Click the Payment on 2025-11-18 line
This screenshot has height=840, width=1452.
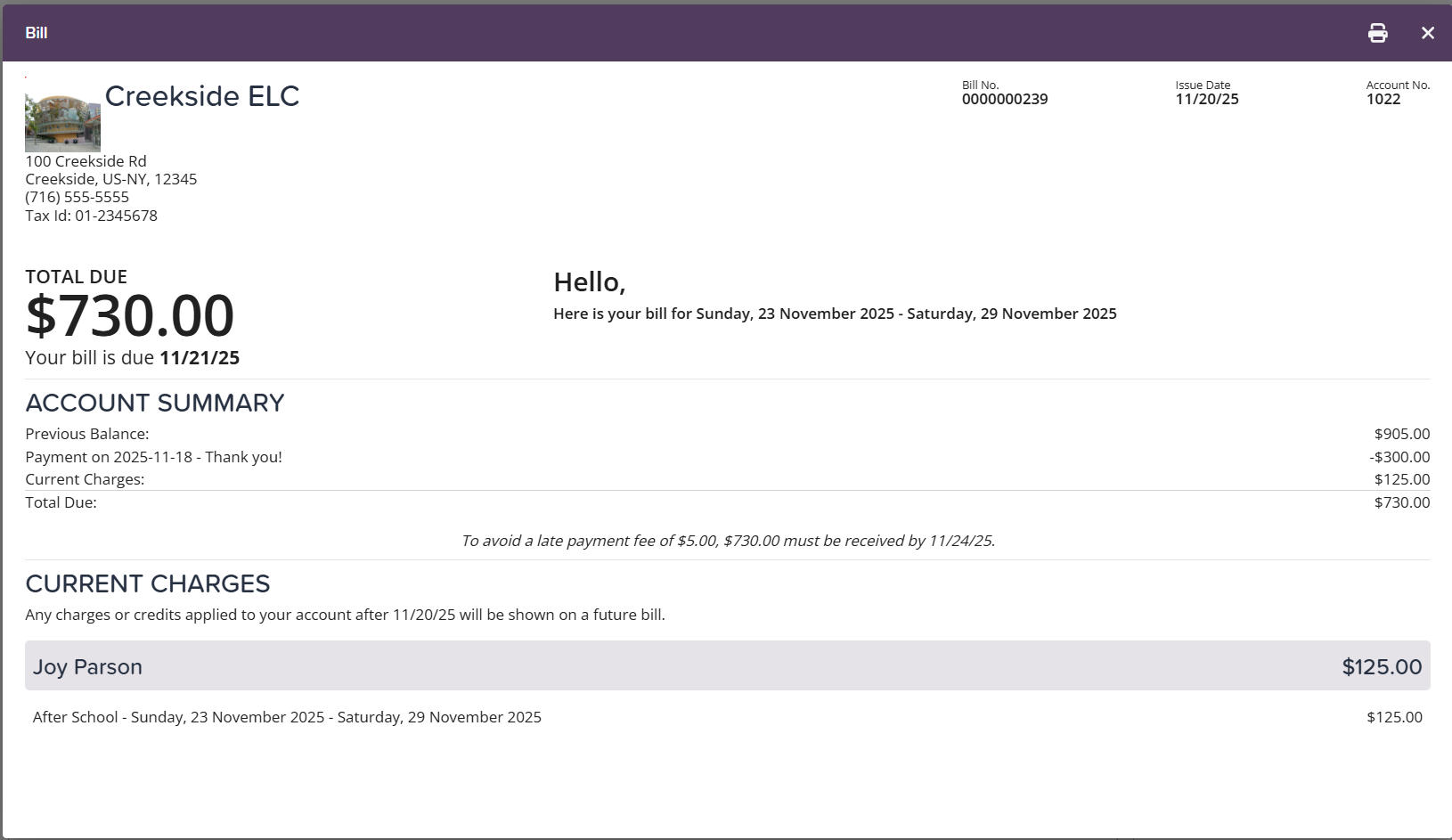[153, 457]
